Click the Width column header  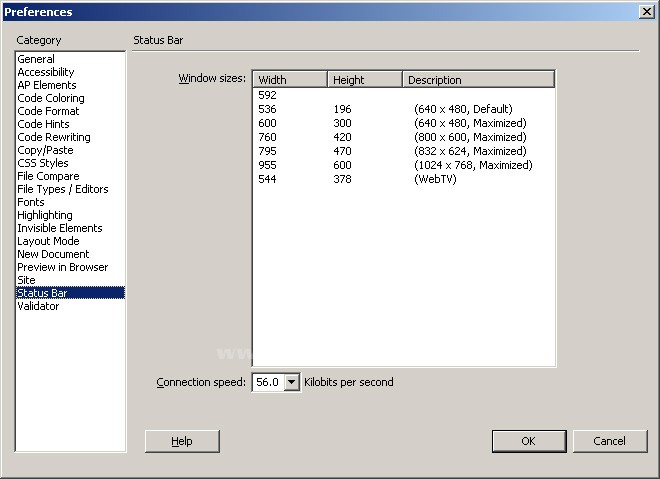pos(290,80)
